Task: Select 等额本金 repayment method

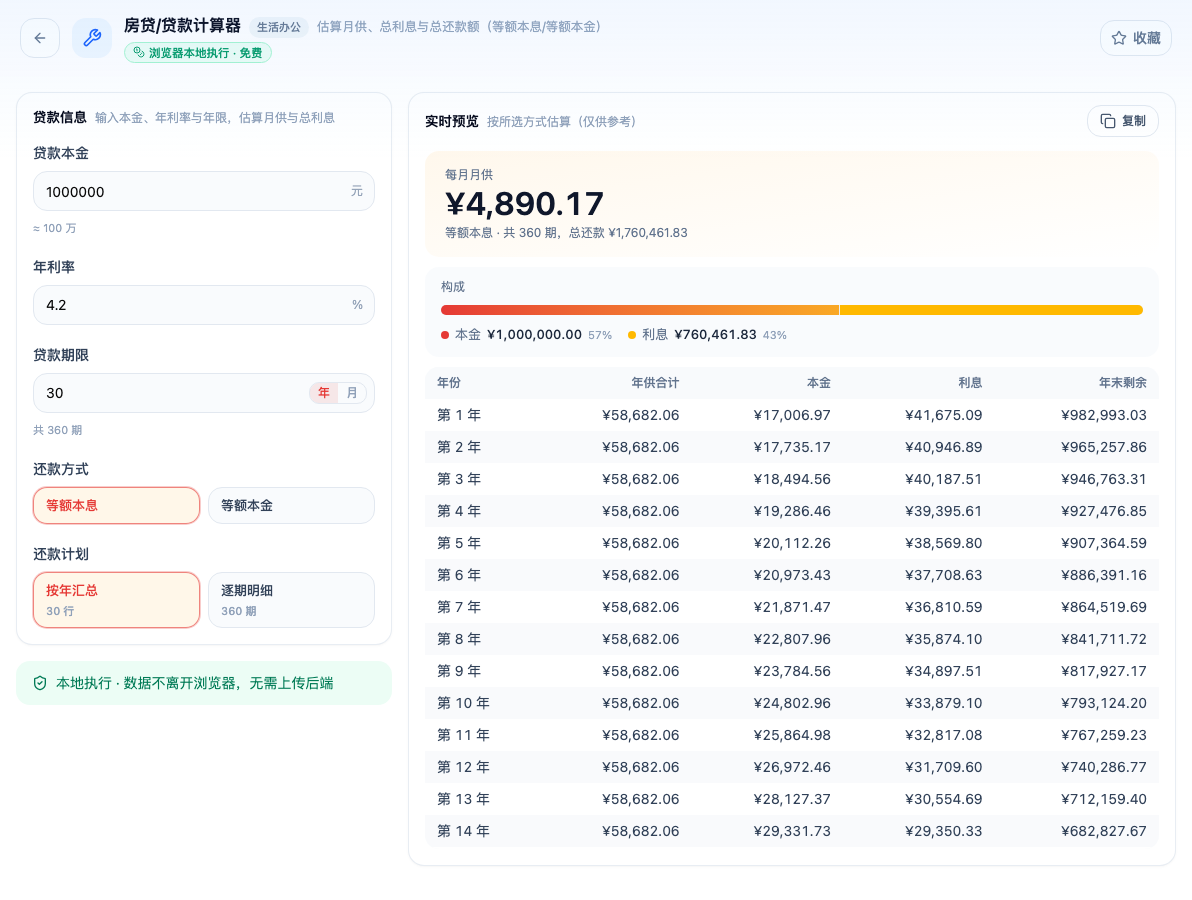Action: pyautogui.click(x=291, y=505)
